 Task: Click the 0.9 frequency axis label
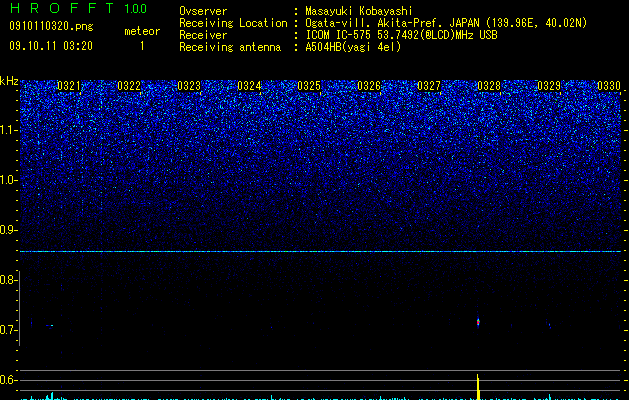(9, 230)
